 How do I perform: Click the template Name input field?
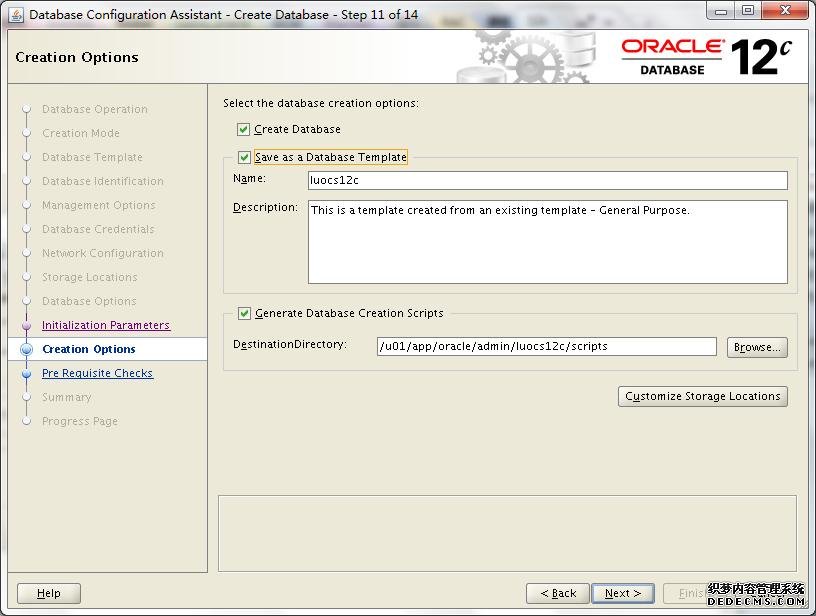(x=547, y=181)
